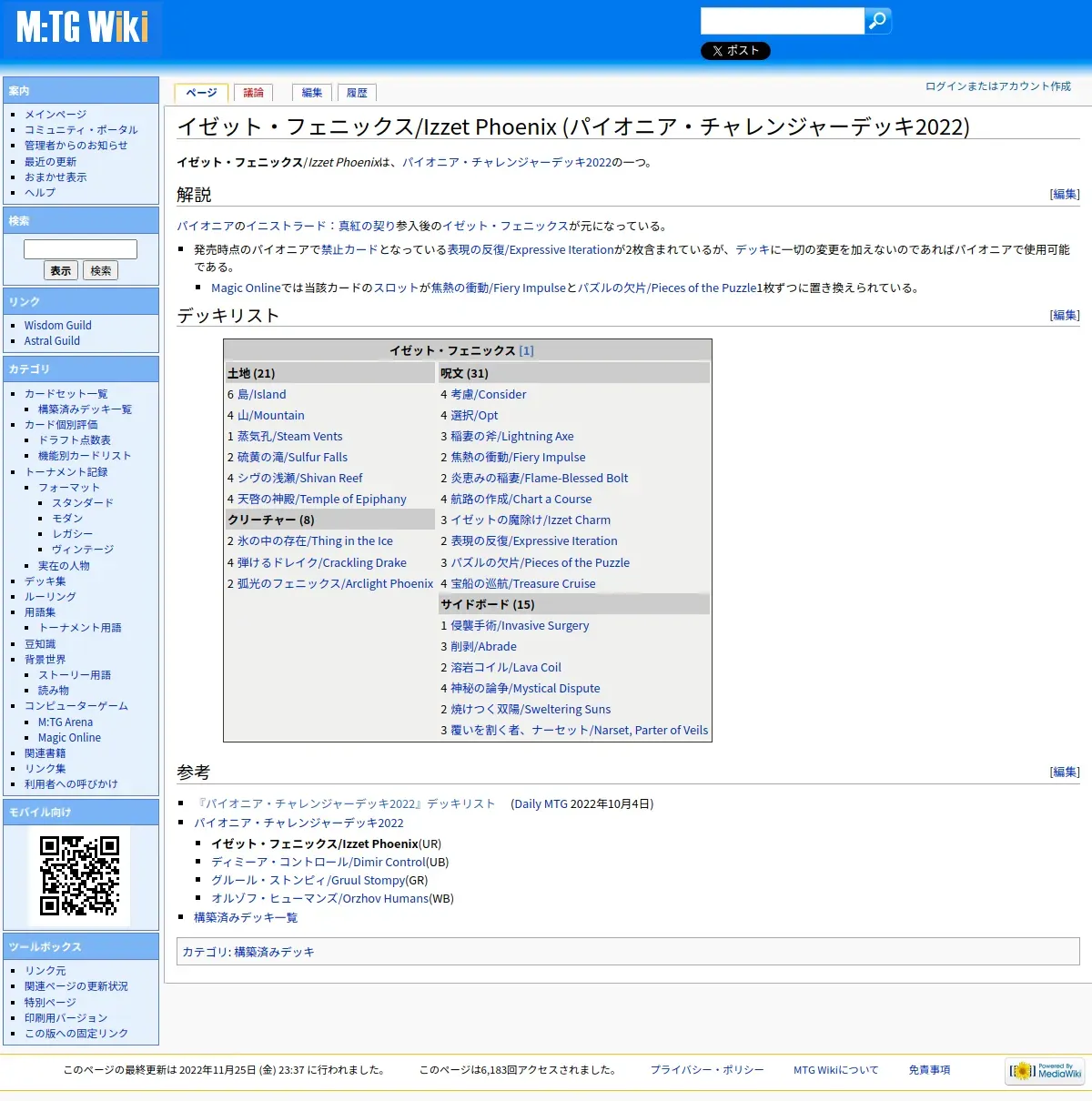The width and height of the screenshot is (1092, 1101).
Task: Open オルゾフ・ヒューマンズ/Orzhov Humans link
Action: (x=319, y=899)
